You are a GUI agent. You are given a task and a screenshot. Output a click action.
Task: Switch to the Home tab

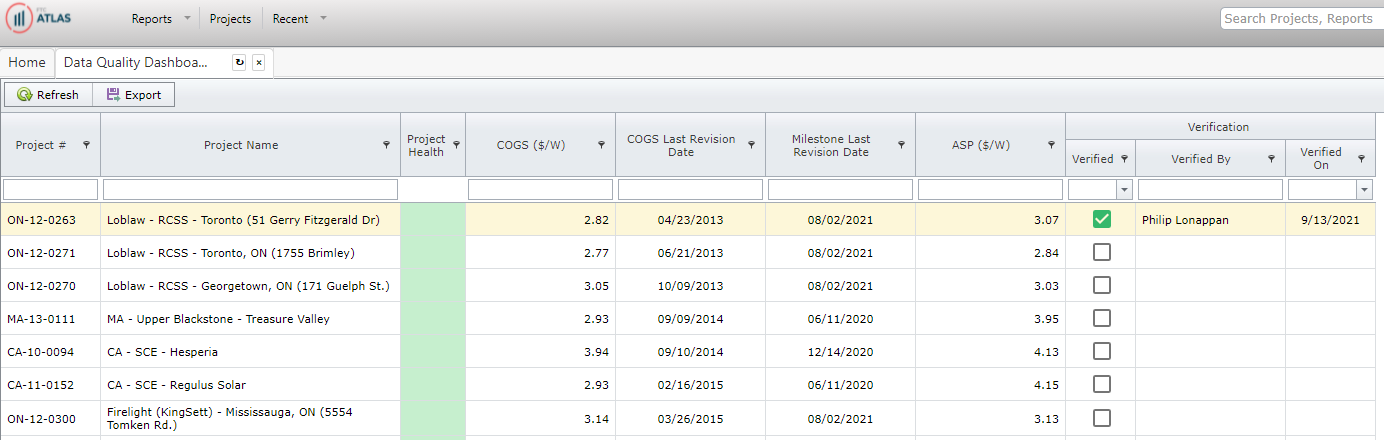(27, 62)
